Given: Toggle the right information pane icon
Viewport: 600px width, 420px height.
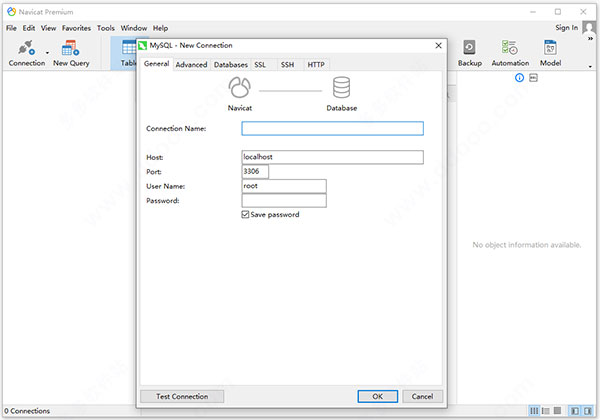Looking at the screenshot, I should point(587,411).
